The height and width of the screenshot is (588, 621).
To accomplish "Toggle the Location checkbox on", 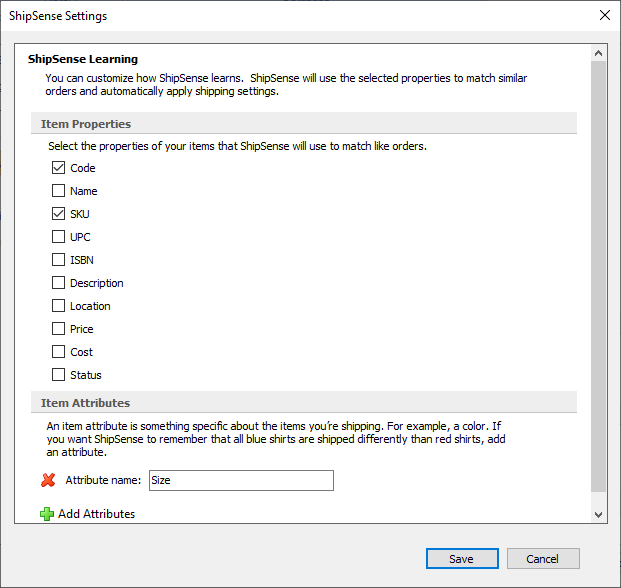I will tap(58, 306).
